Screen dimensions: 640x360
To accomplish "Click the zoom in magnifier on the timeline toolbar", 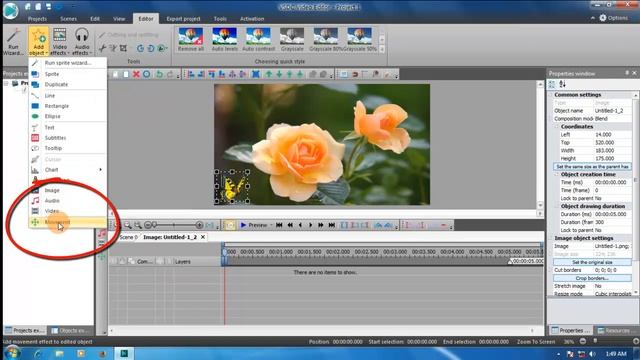I will click(x=128, y=225).
